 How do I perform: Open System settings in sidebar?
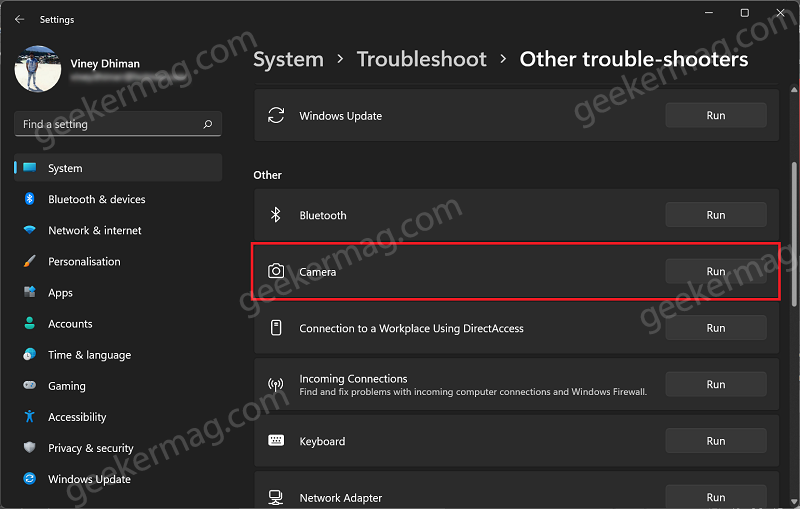click(x=118, y=167)
